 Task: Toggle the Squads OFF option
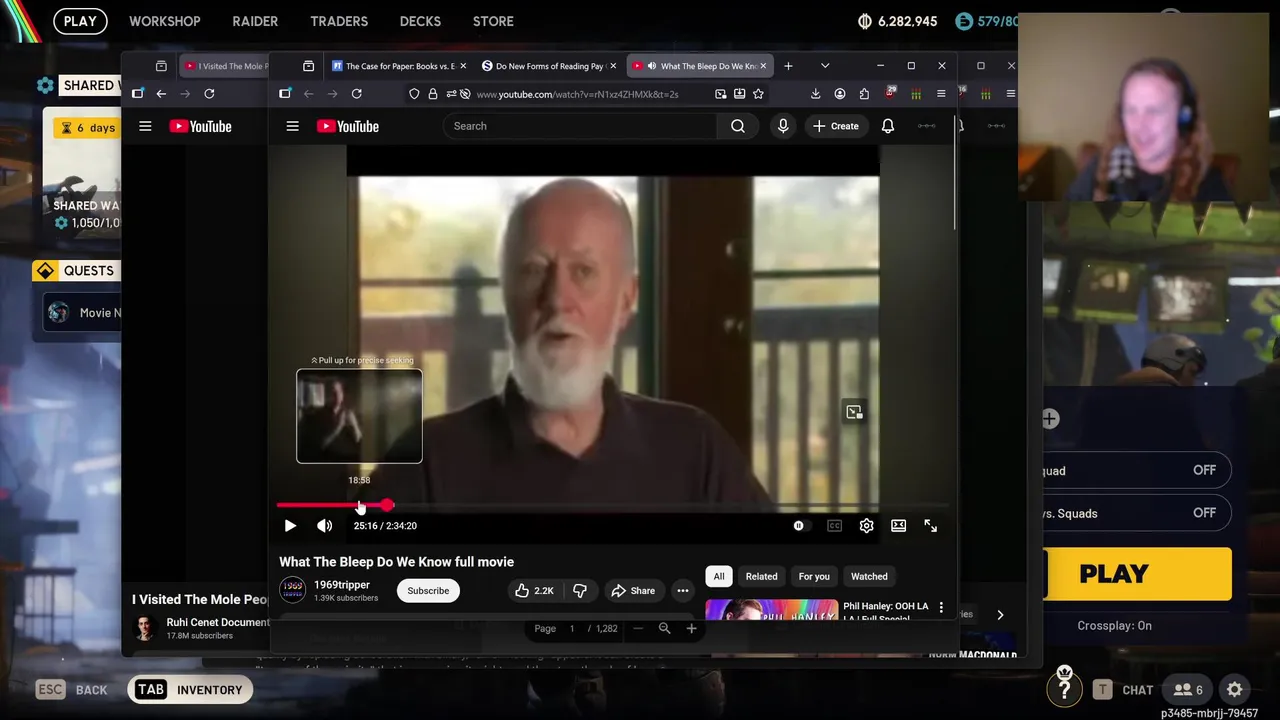[1137, 513]
